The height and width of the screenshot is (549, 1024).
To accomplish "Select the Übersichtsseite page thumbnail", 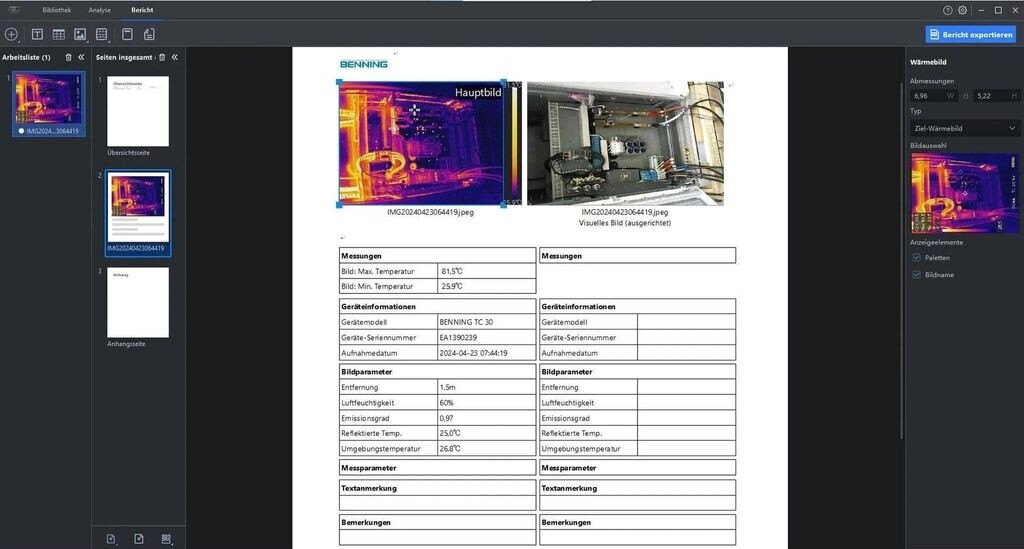I will pos(138,111).
